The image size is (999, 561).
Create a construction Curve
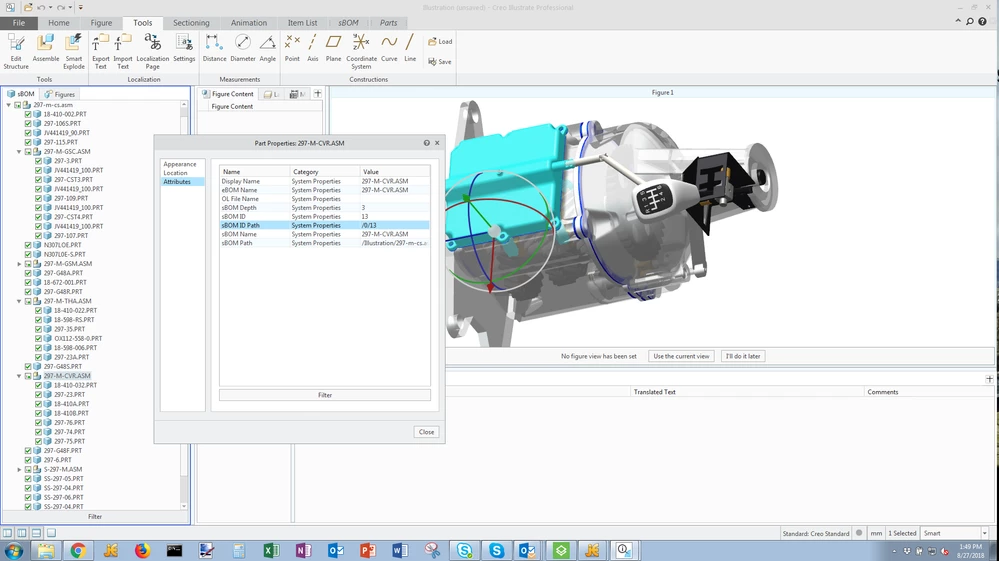point(389,48)
